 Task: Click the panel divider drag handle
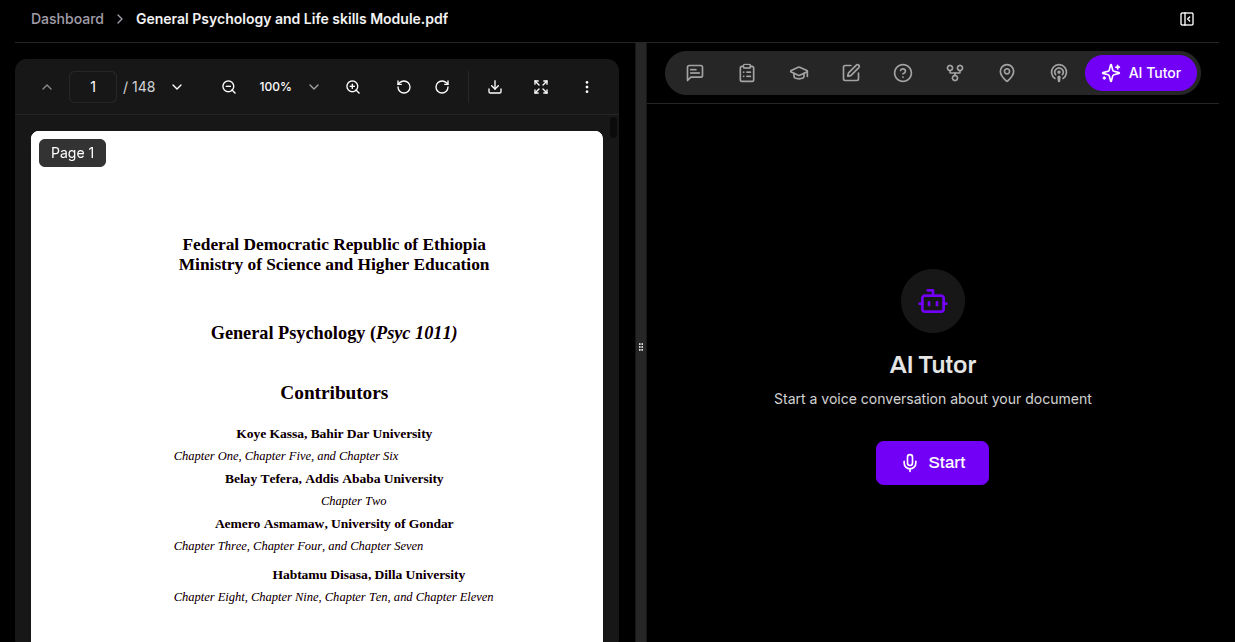coord(641,346)
